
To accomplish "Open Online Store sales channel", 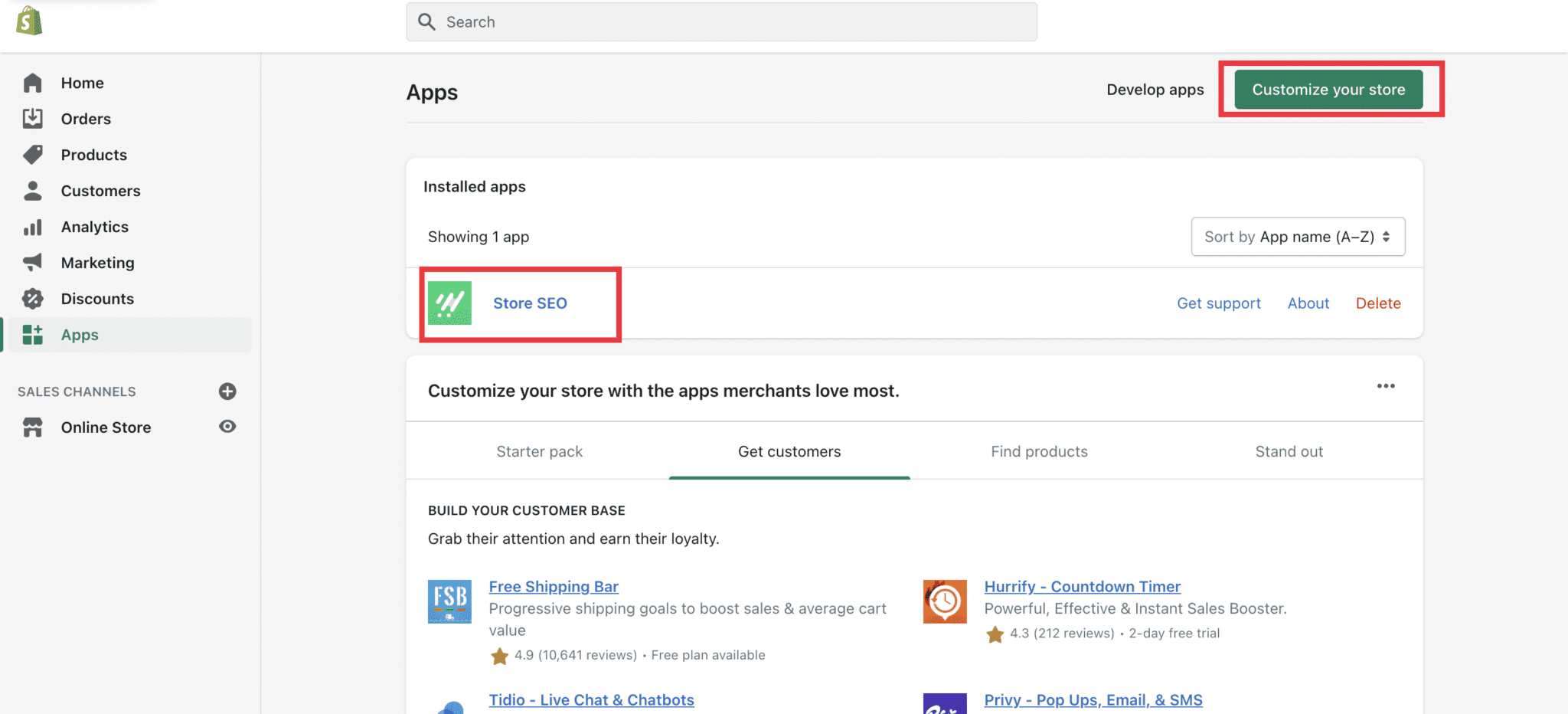I will click(106, 427).
